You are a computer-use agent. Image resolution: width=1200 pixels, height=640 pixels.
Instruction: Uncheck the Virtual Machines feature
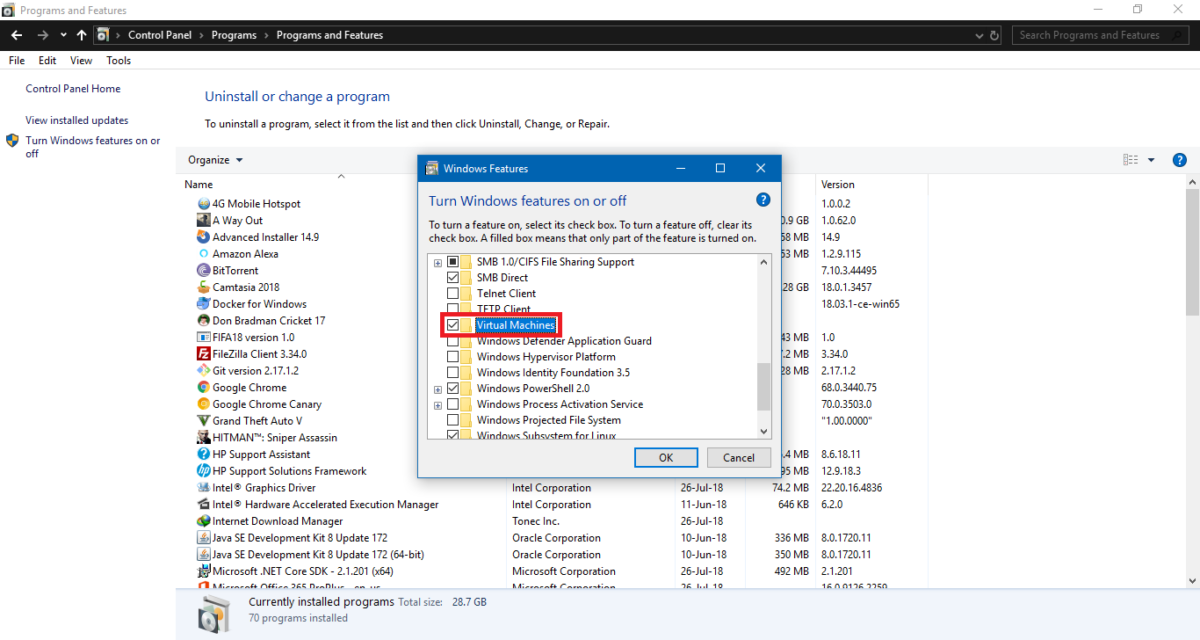click(453, 325)
